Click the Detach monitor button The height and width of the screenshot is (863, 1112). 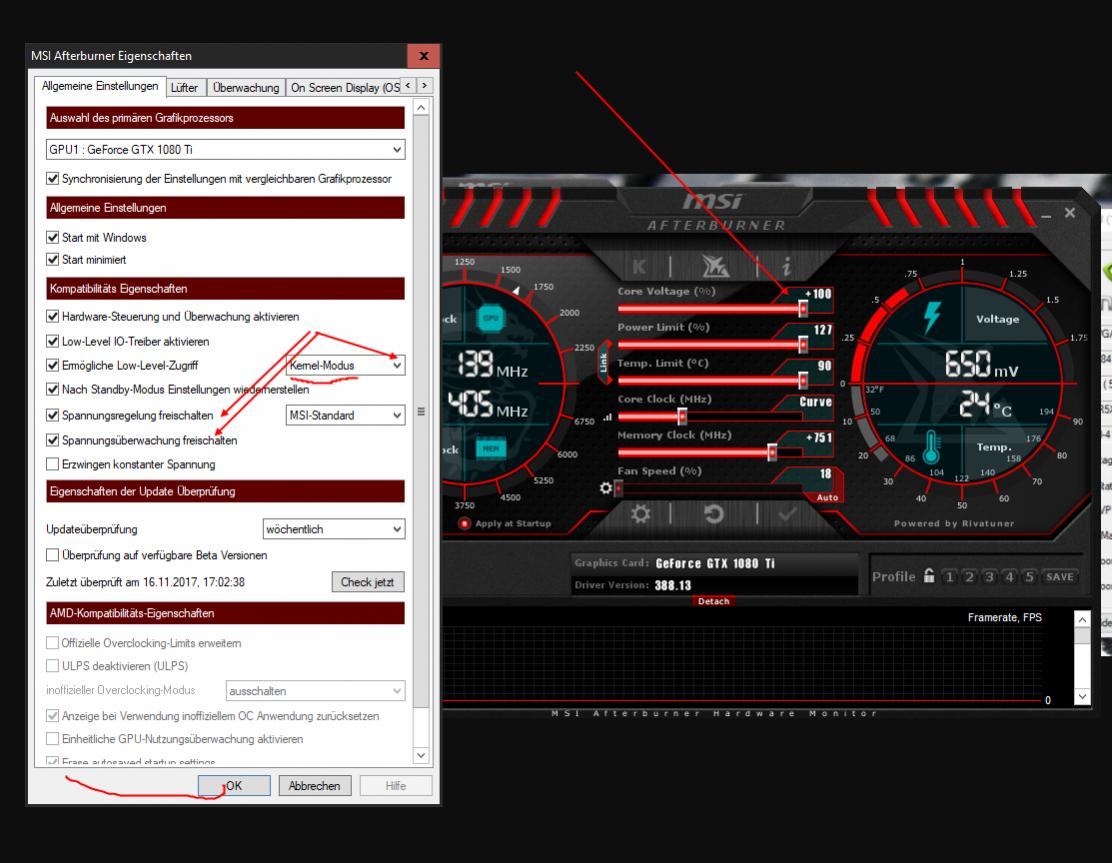(x=713, y=601)
